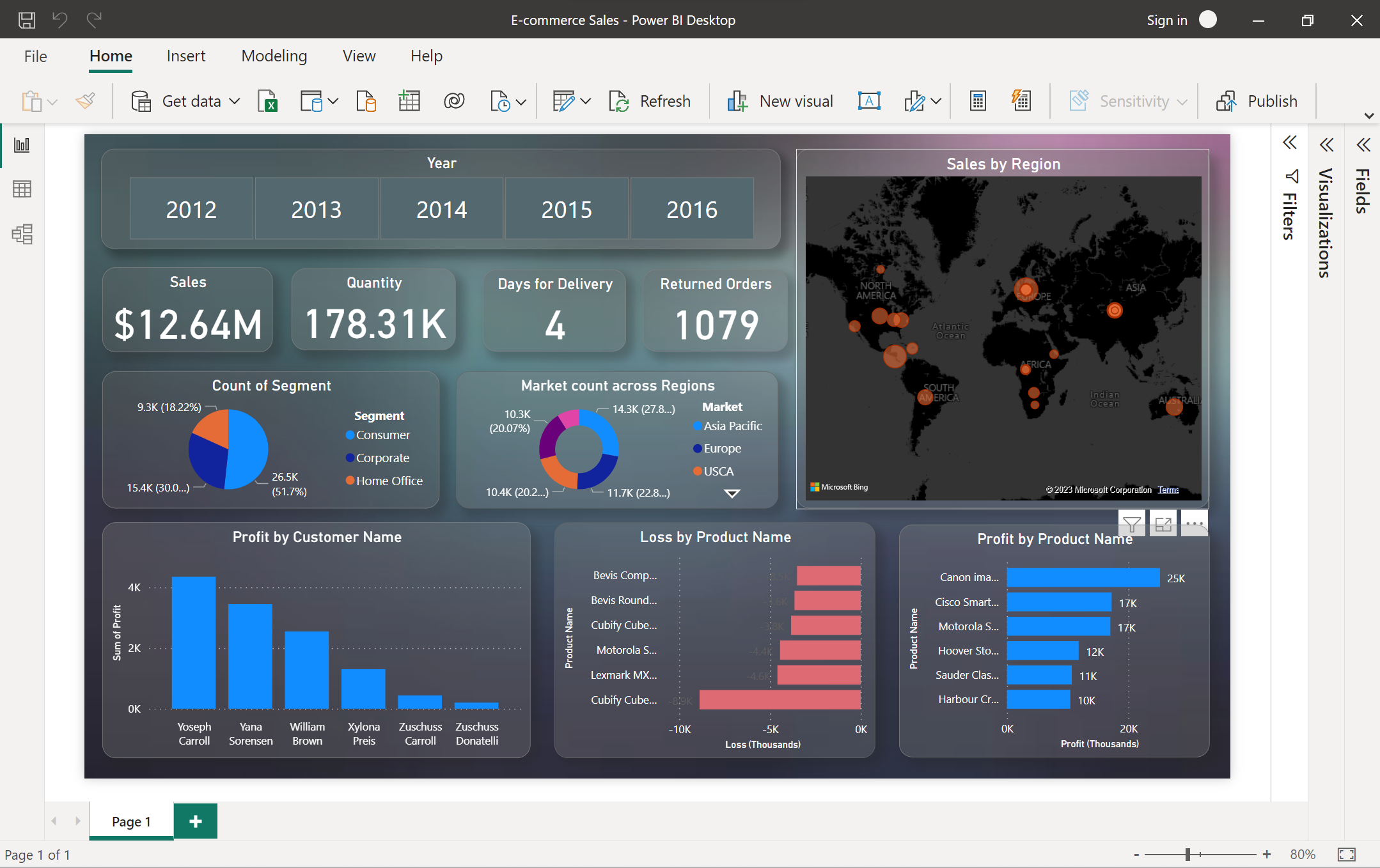
Task: Click the Save icon in title bar
Action: pos(26,20)
